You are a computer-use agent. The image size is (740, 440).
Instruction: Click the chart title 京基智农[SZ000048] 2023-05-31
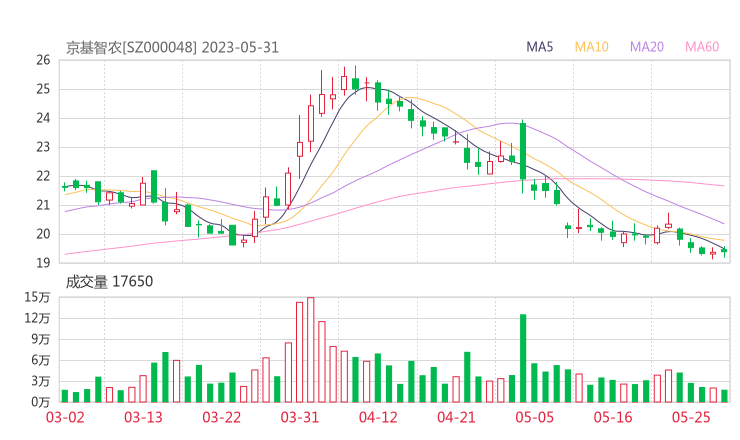tap(172, 48)
